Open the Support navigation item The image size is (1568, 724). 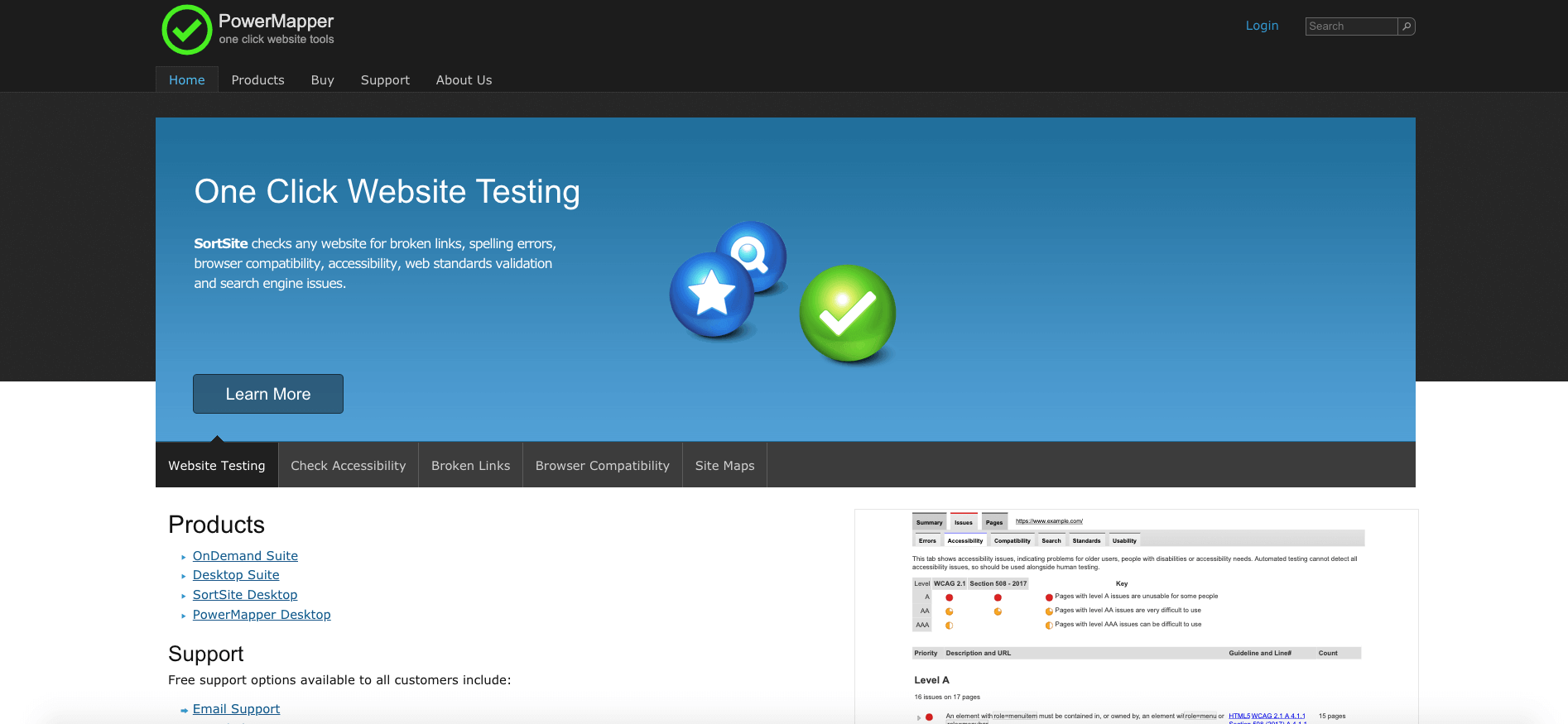click(385, 80)
